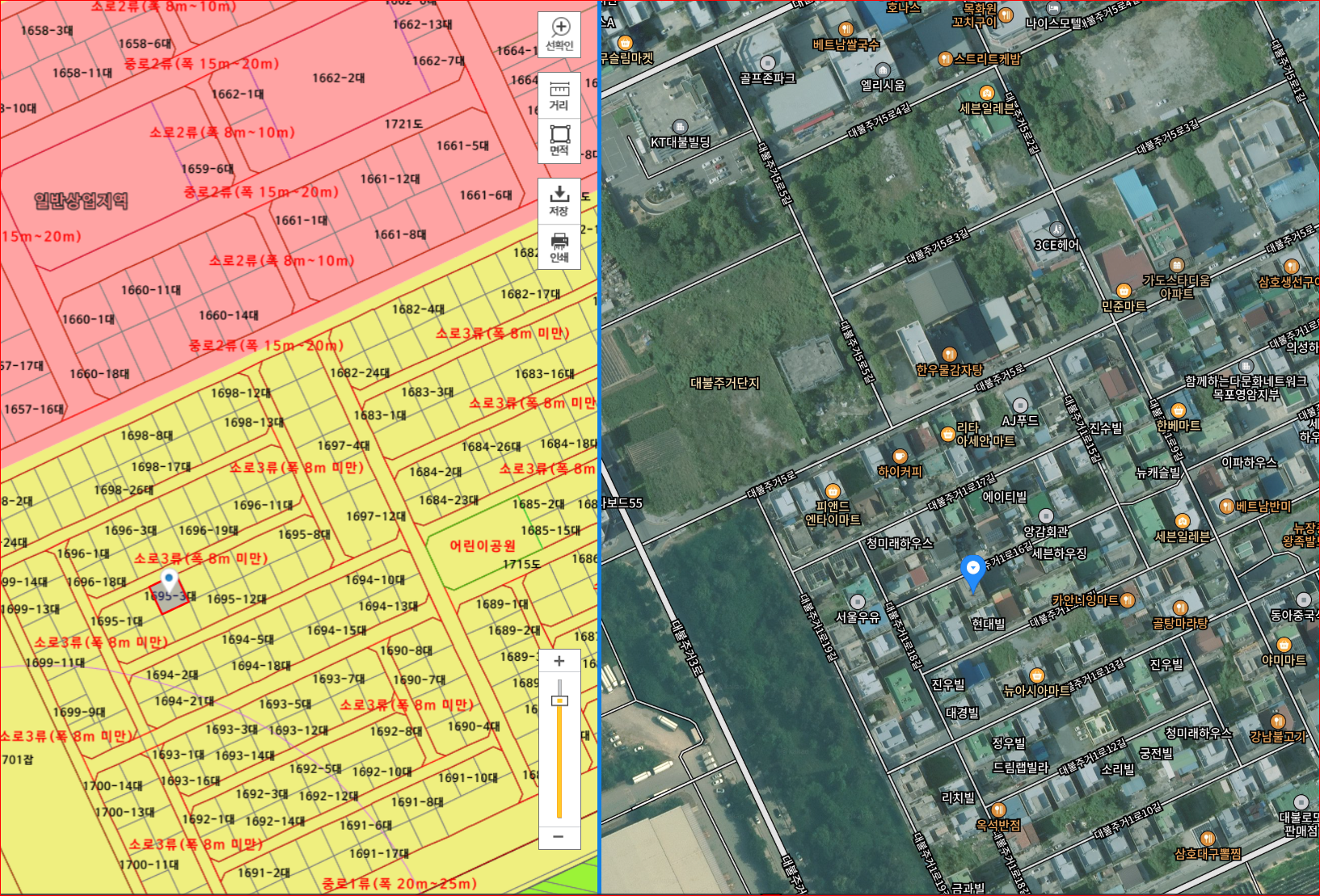The image size is (1320, 896).
Task: Open the 하이커피 cafe marker
Action: point(900,464)
